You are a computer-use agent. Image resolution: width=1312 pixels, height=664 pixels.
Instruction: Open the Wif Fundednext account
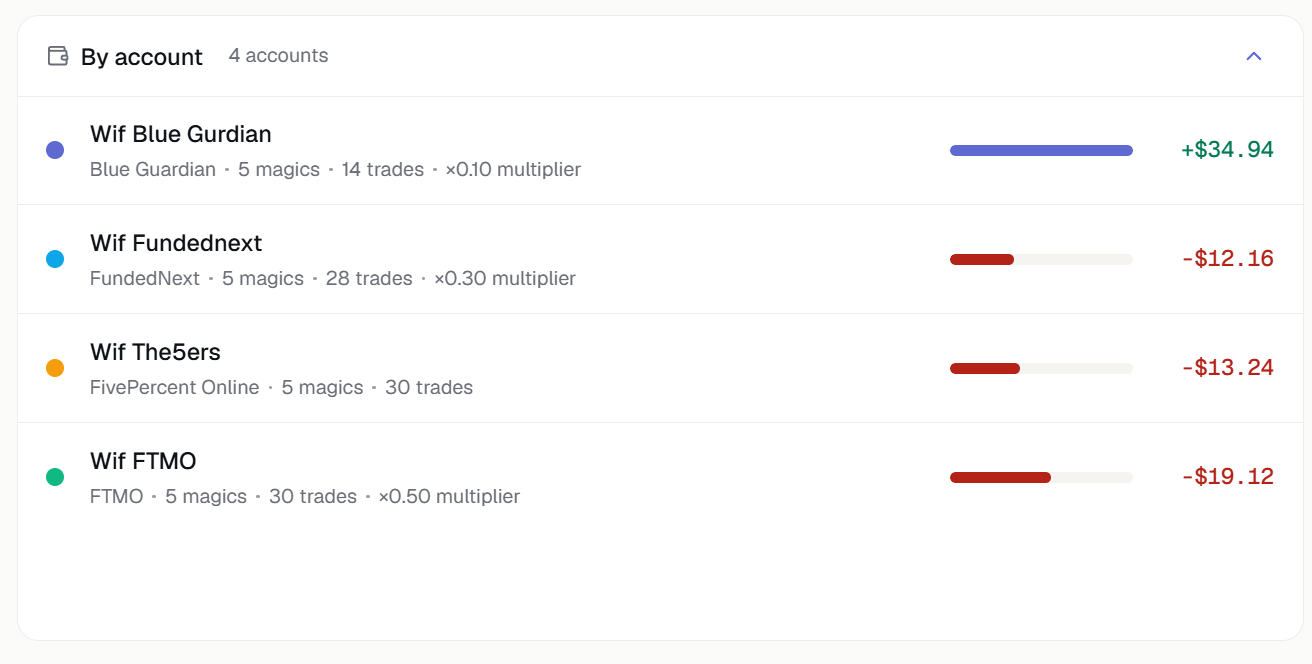(x=660, y=259)
